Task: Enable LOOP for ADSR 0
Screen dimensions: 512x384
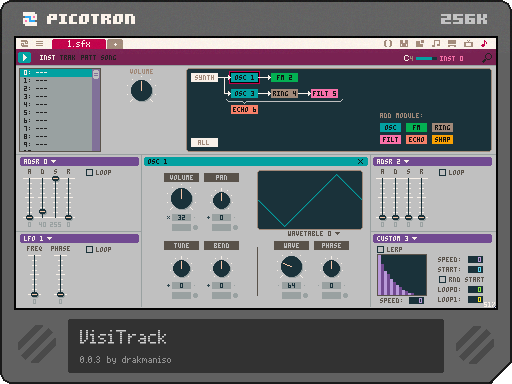Action: [x=89, y=172]
